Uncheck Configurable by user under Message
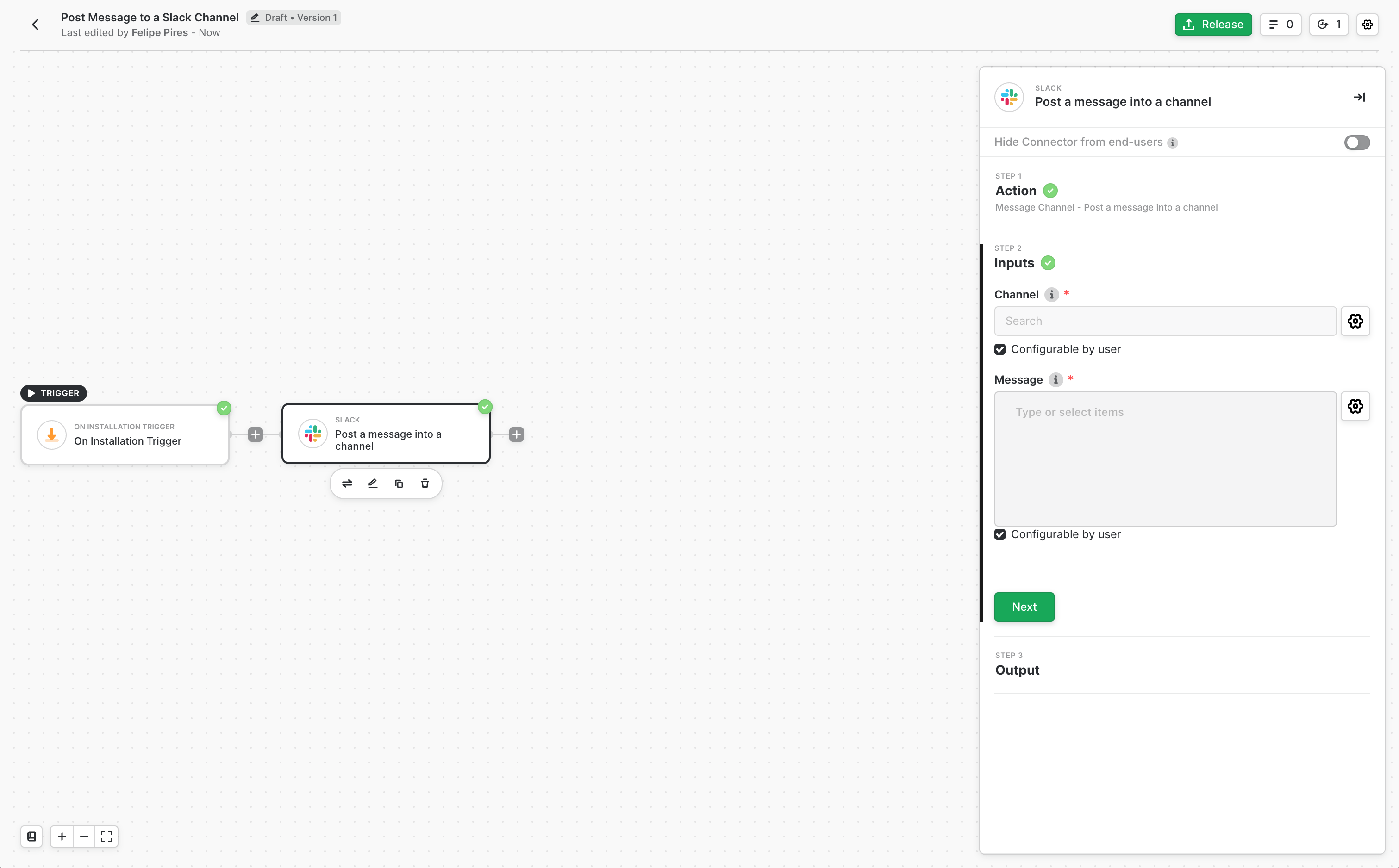 click(1000, 534)
